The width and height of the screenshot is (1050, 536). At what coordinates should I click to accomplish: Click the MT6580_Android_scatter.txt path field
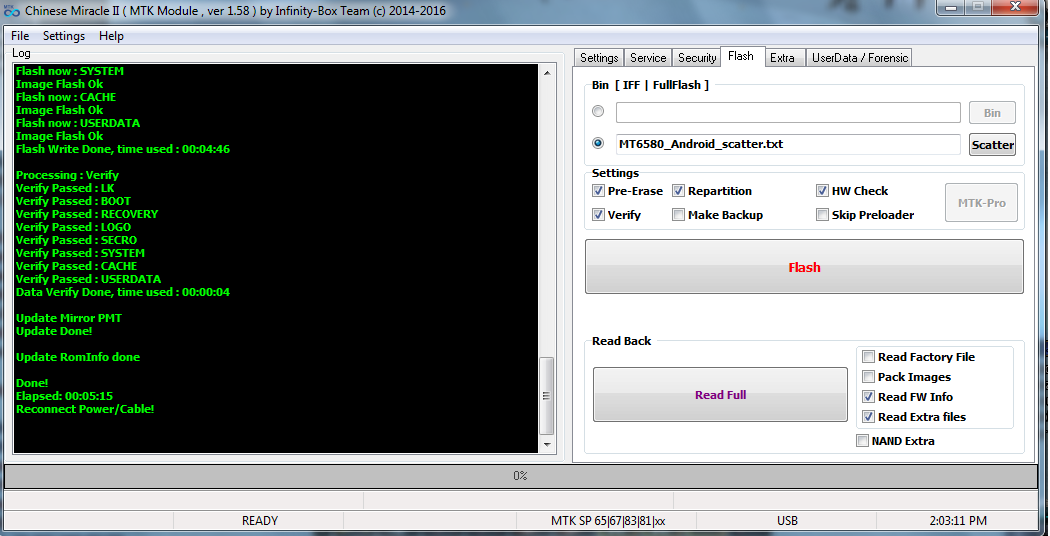pyautogui.click(x=788, y=144)
